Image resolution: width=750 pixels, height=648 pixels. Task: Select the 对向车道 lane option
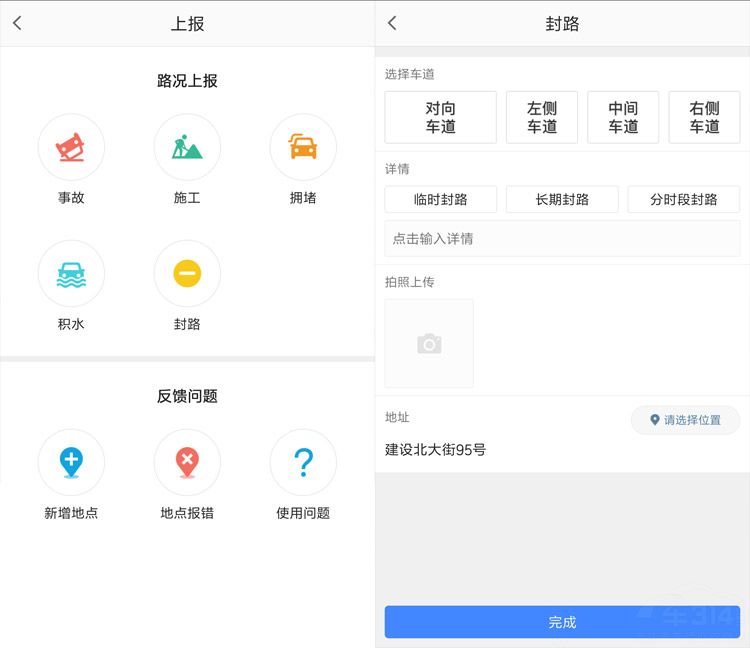(440, 117)
